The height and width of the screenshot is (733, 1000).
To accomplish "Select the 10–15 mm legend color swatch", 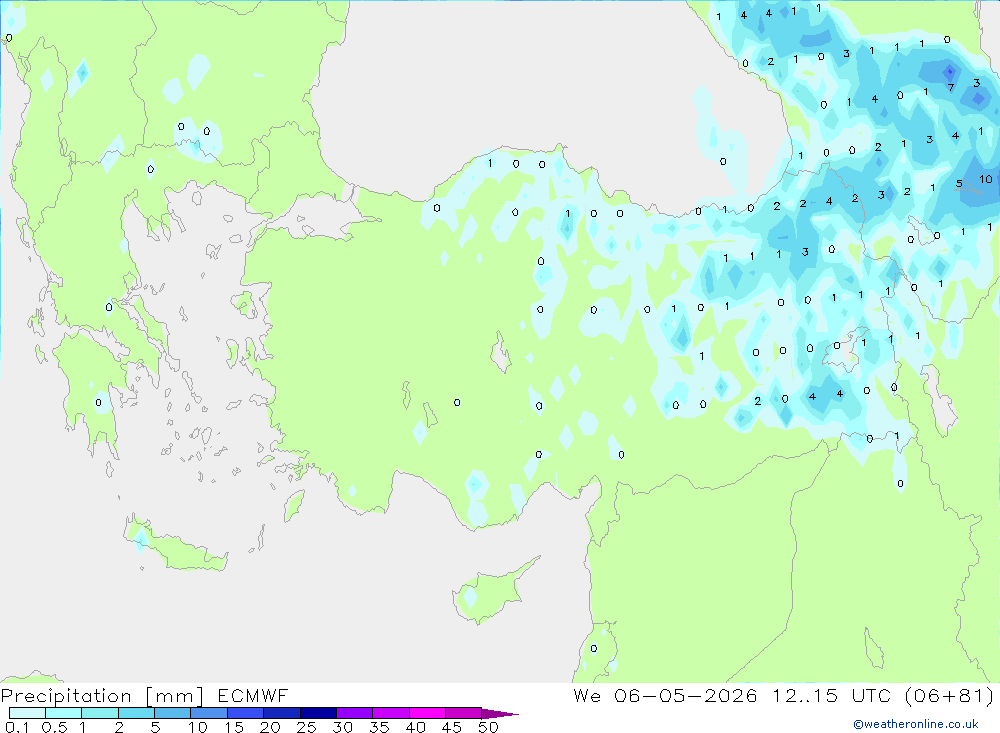I will pyautogui.click(x=209, y=713).
